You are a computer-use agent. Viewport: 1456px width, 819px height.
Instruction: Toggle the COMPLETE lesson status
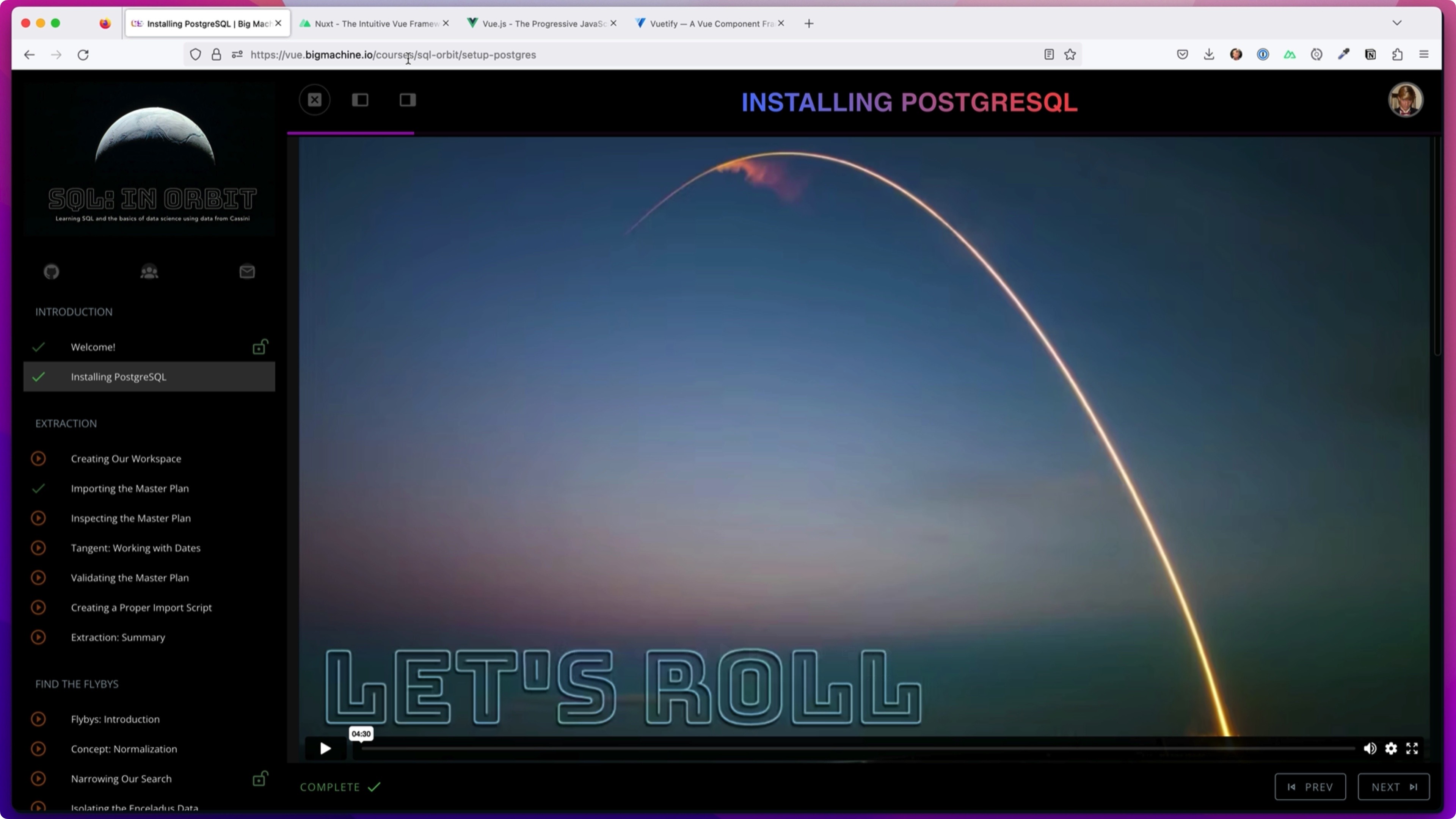[x=340, y=787]
